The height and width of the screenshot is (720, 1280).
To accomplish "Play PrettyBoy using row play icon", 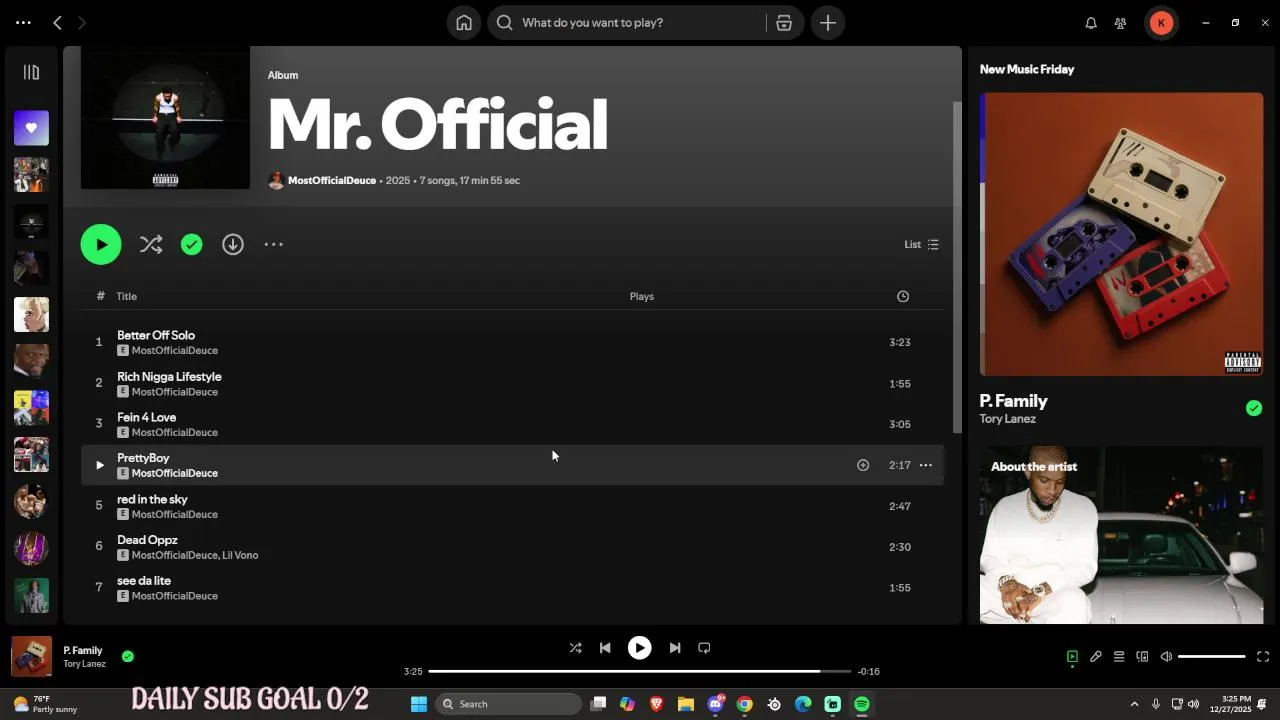I will (99, 465).
